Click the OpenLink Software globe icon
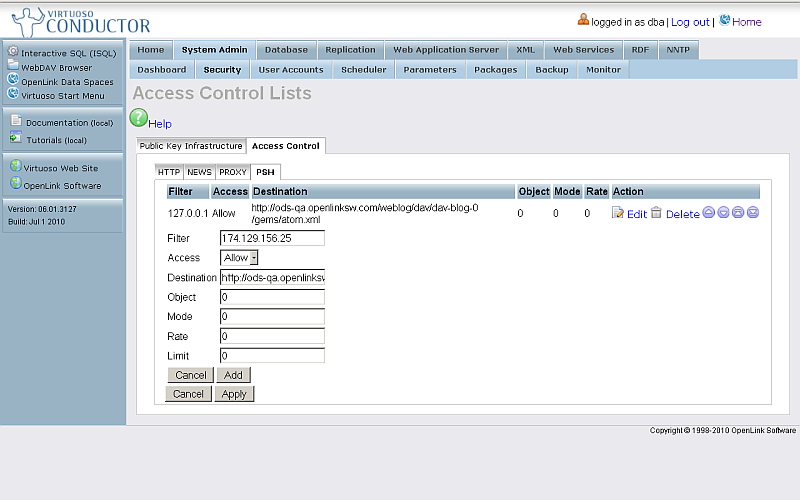The image size is (800, 500). pyautogui.click(x=16, y=183)
